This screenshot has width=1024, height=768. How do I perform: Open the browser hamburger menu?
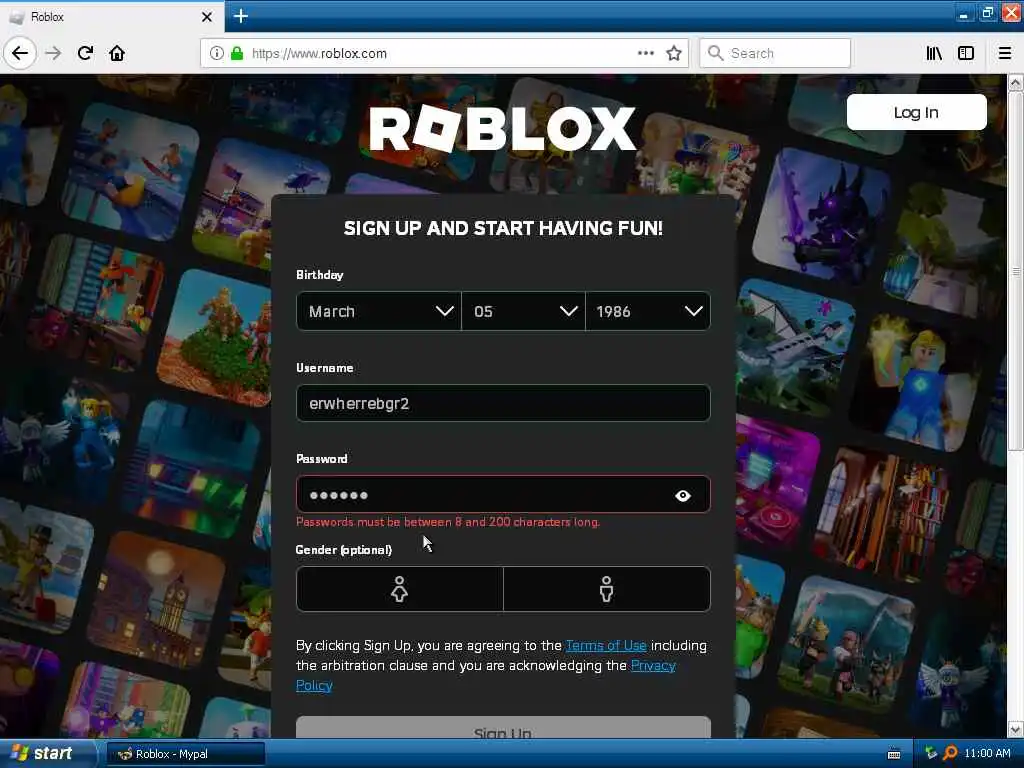tap(1004, 53)
